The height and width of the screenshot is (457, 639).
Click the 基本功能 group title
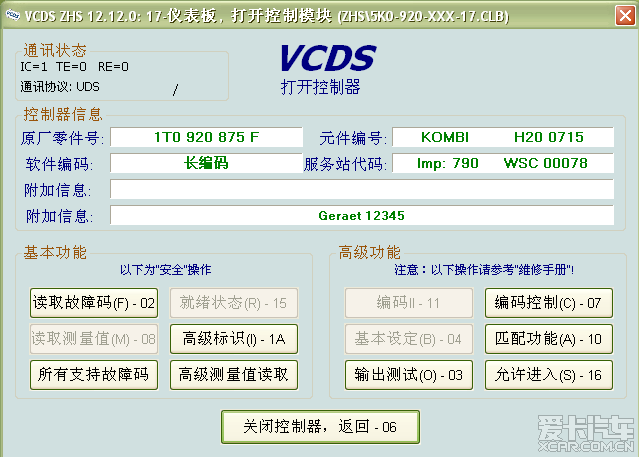[x=55, y=252]
